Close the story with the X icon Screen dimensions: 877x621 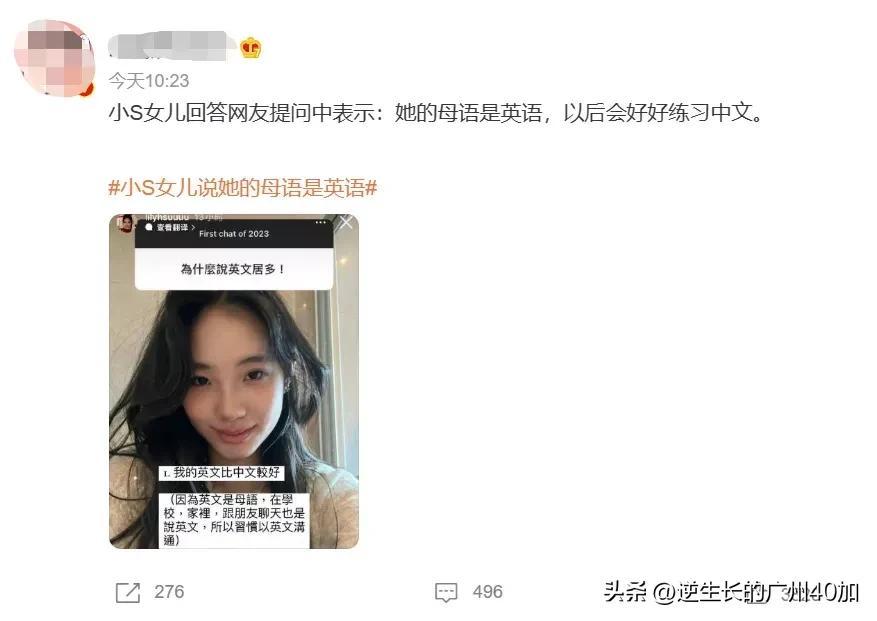[x=346, y=223]
